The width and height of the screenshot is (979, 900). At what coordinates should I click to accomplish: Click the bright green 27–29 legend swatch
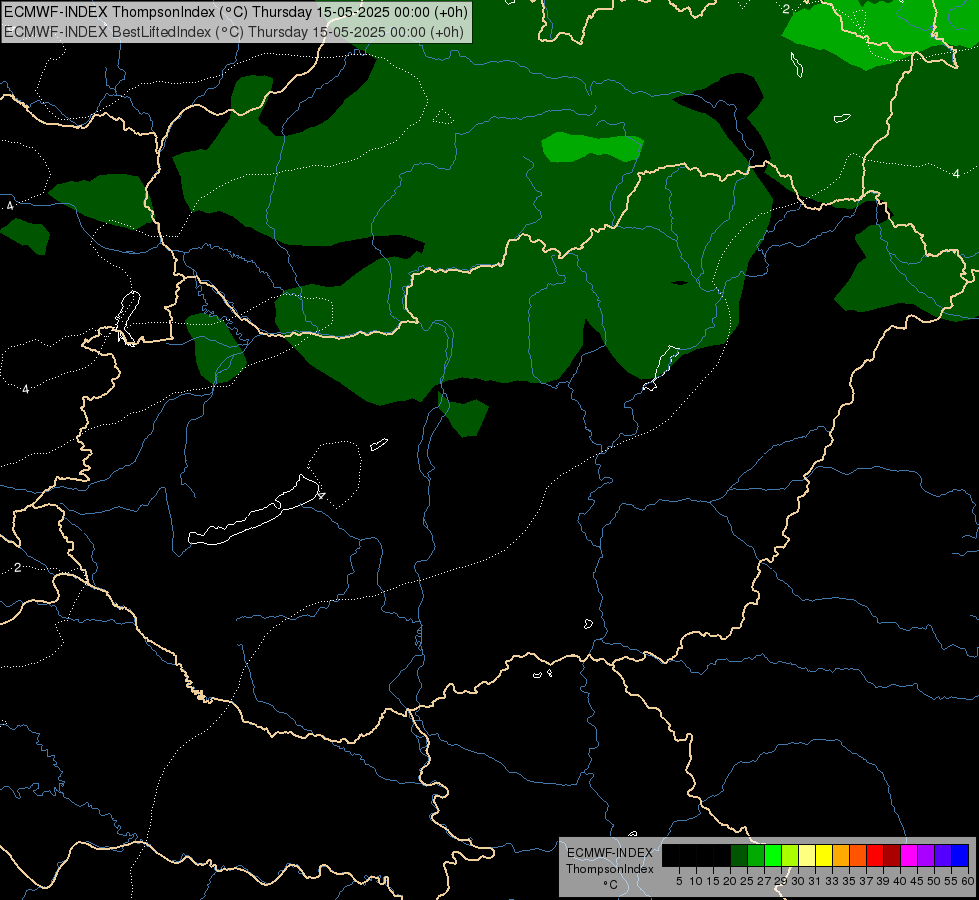(x=773, y=855)
